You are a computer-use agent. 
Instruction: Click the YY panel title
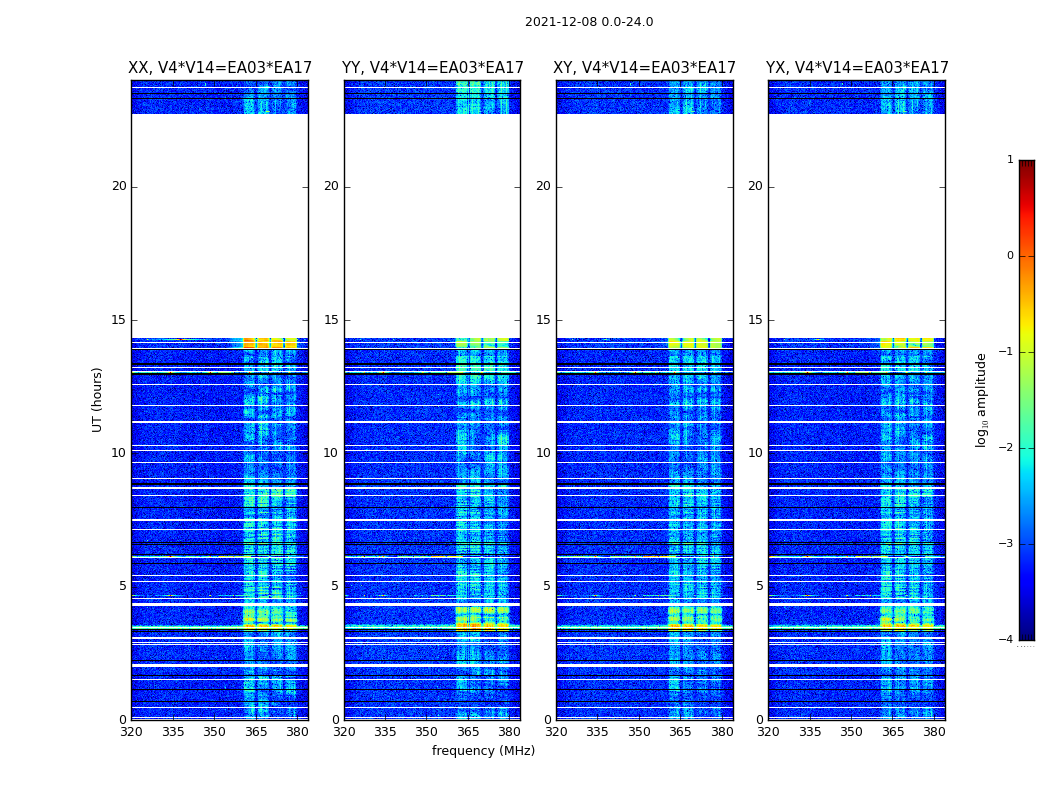(432, 68)
